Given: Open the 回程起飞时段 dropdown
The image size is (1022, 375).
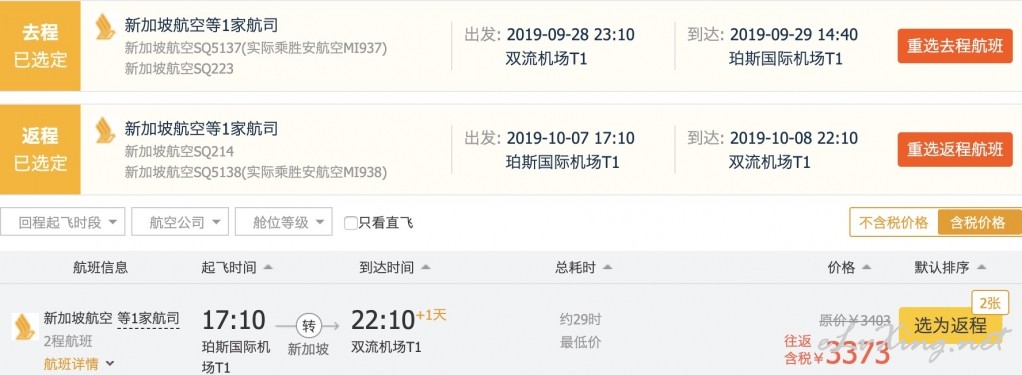Looking at the screenshot, I should pos(63,222).
